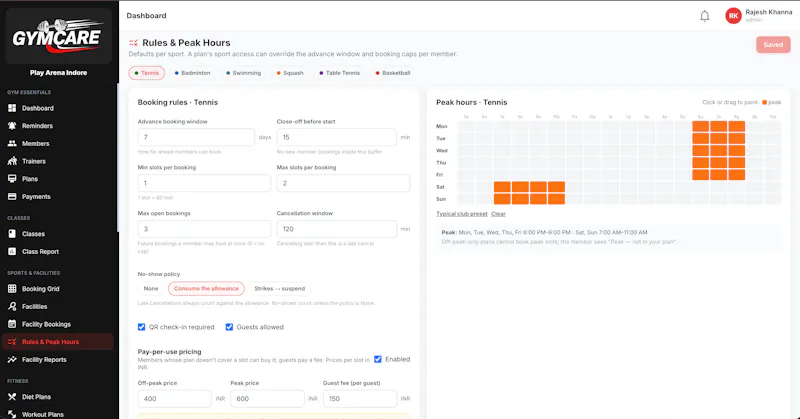Click Wednesday's middle orange peak cell
Image resolution: width=800 pixels, height=419 pixels.
tap(719, 151)
